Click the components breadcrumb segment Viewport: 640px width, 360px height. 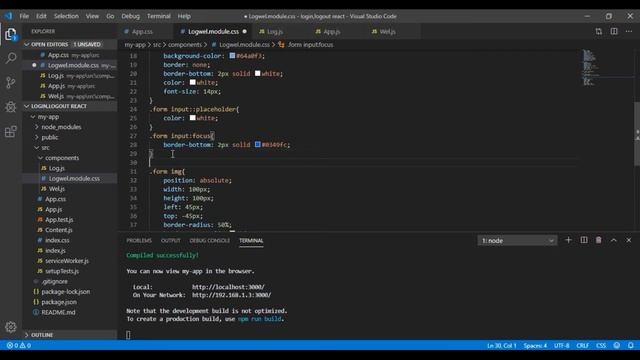[185, 44]
